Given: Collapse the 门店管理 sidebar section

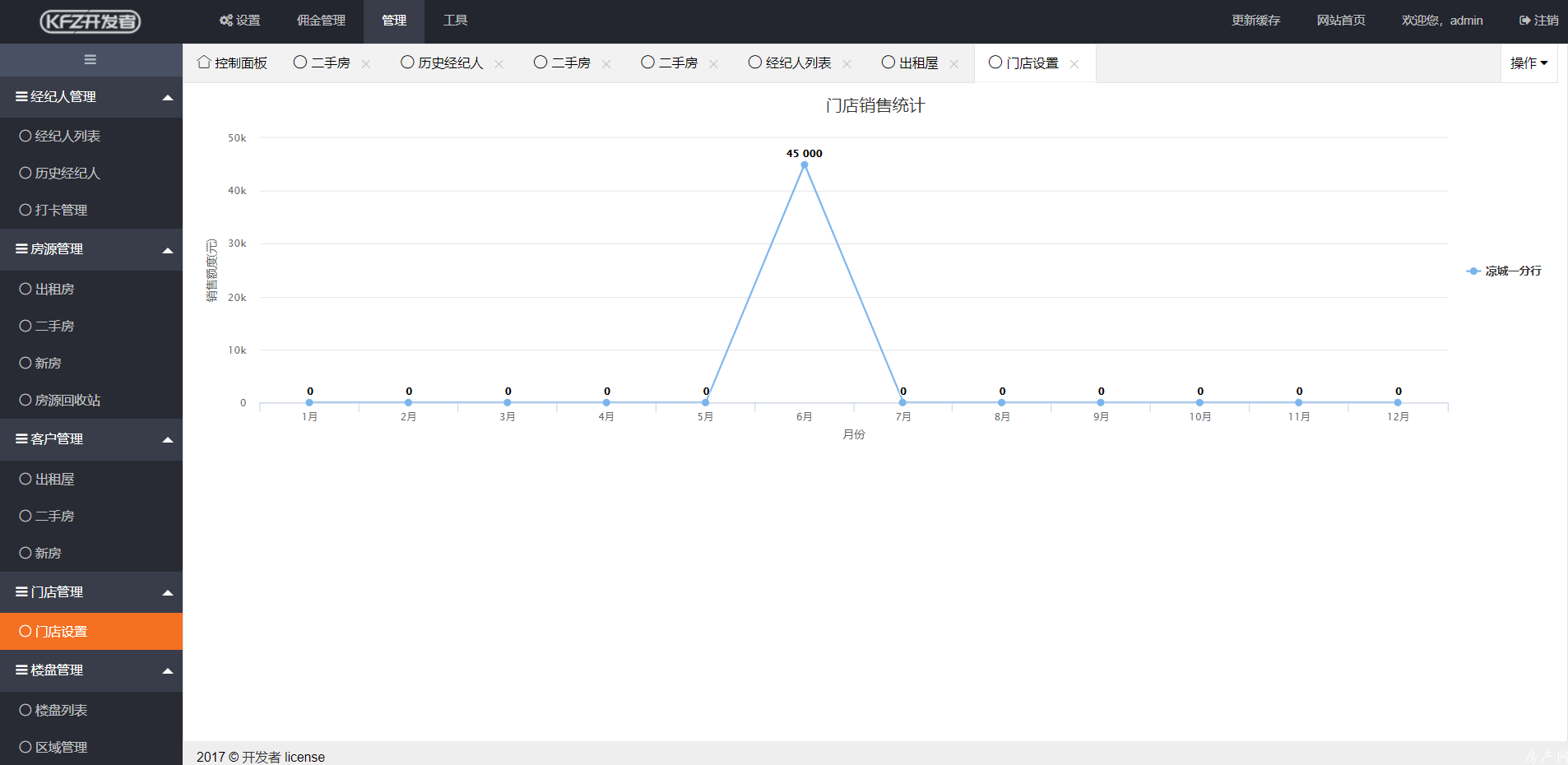Looking at the screenshot, I should click(91, 592).
